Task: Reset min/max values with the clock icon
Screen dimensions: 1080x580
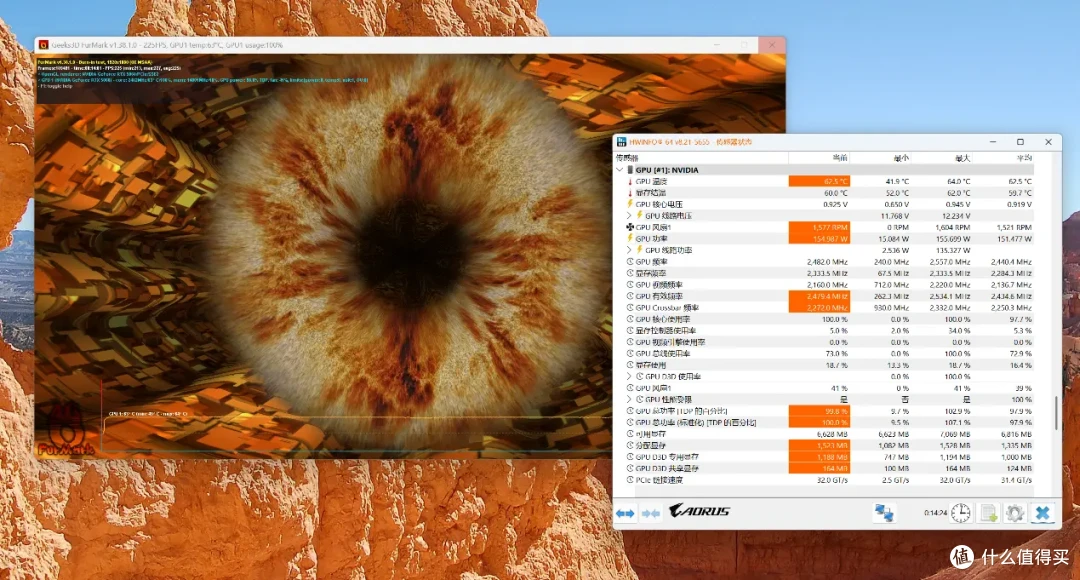Action: pos(961,512)
